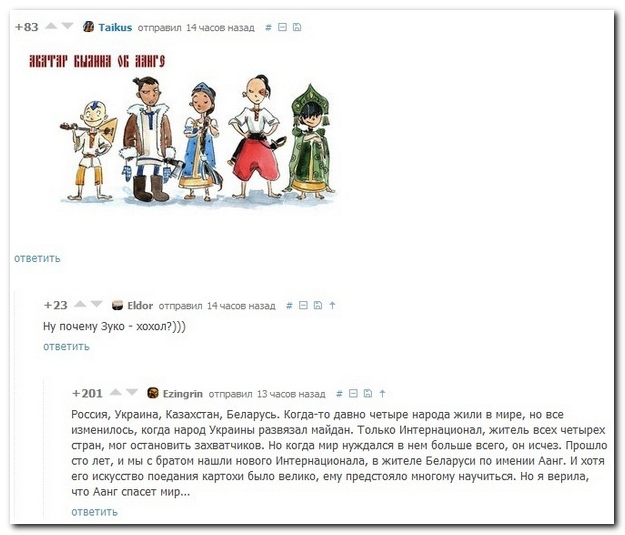Go to parent of the Eldor comment via arrow
The height and width of the screenshot is (535, 625).
pos(332,305)
